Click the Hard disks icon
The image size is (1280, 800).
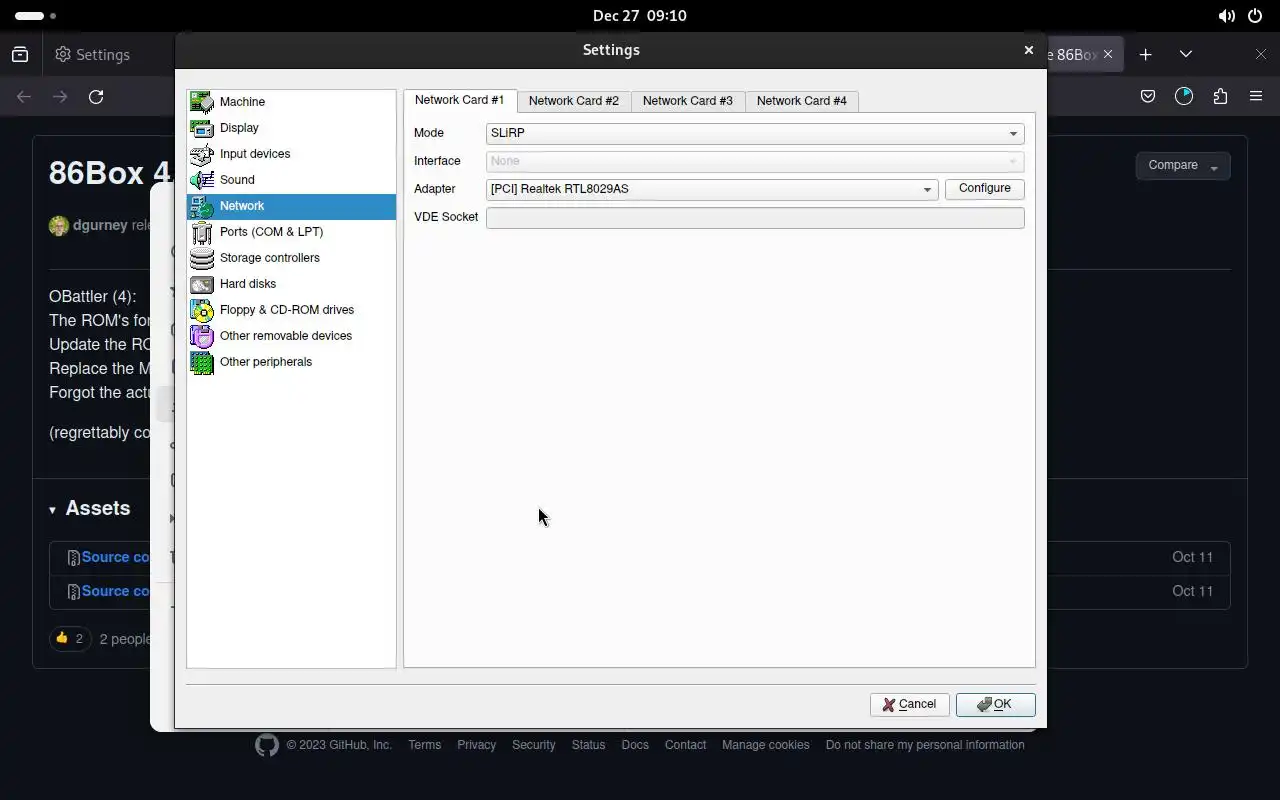(202, 284)
